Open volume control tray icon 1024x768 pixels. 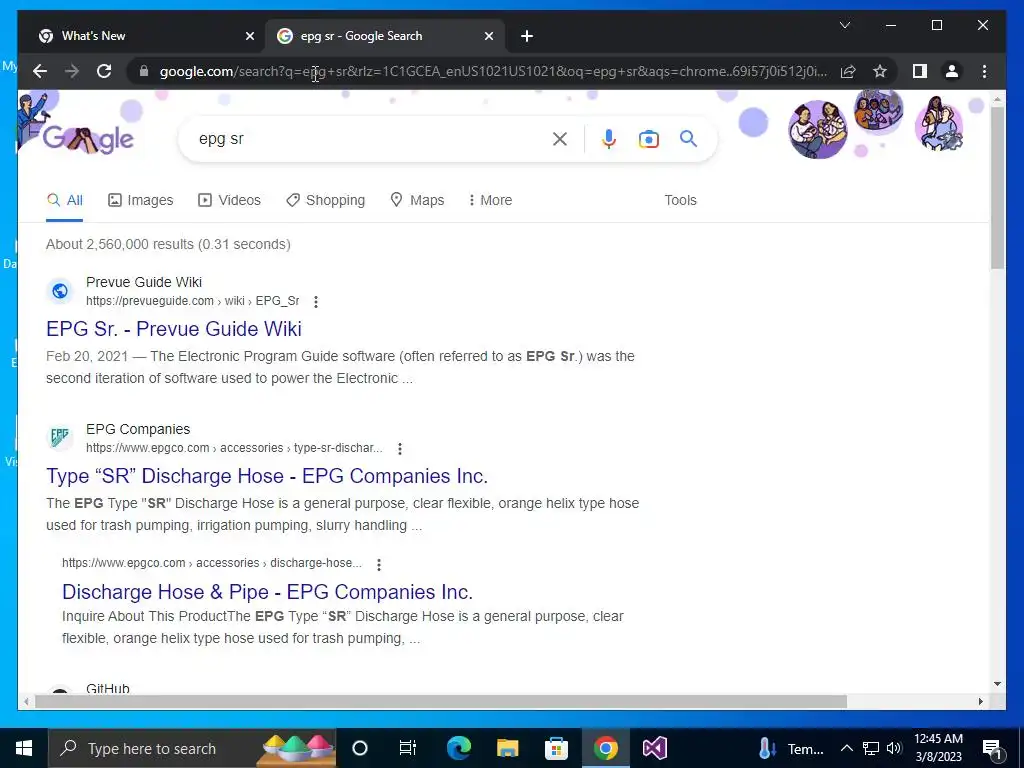point(894,748)
